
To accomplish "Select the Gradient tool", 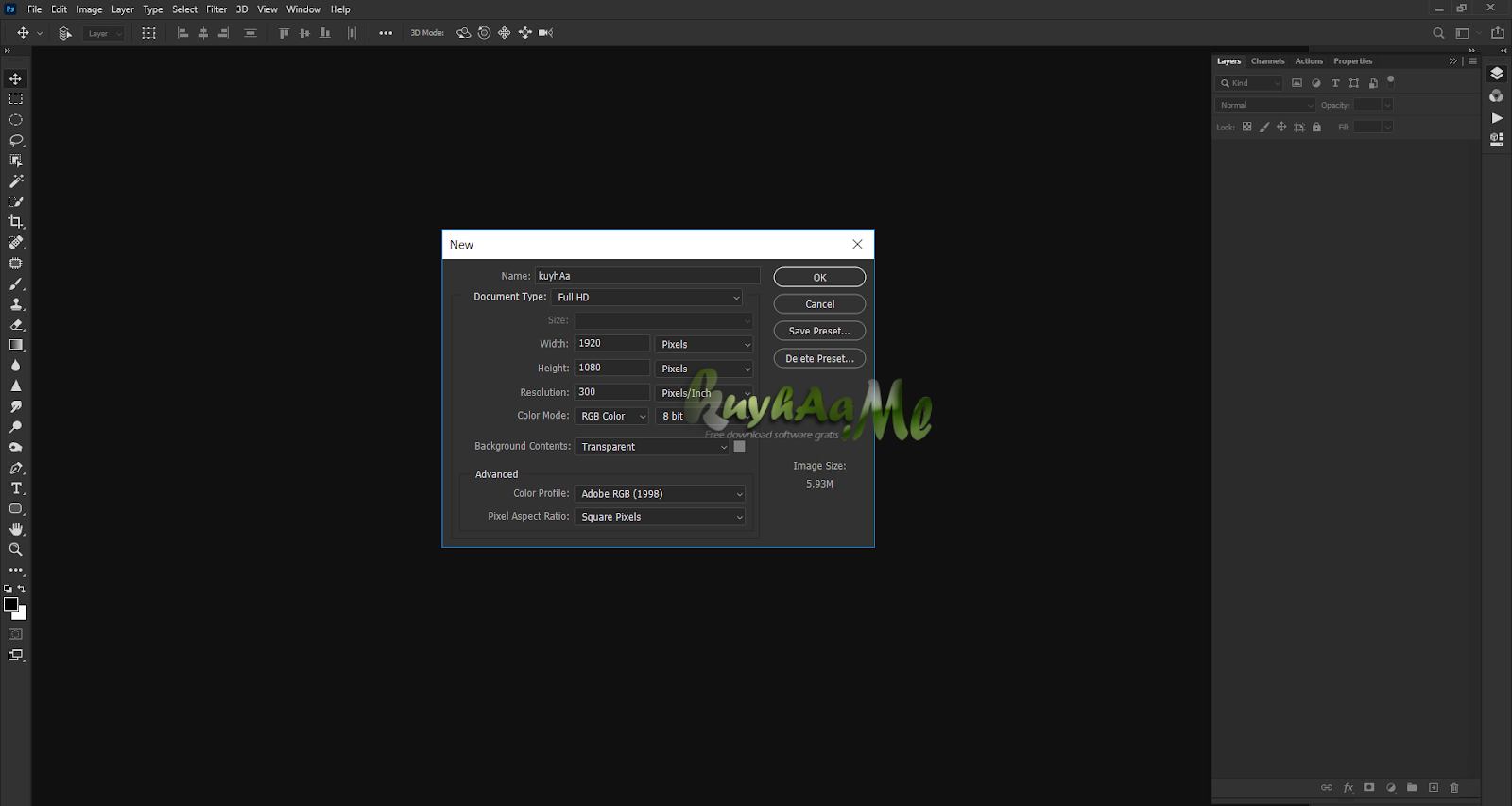I will [16, 345].
